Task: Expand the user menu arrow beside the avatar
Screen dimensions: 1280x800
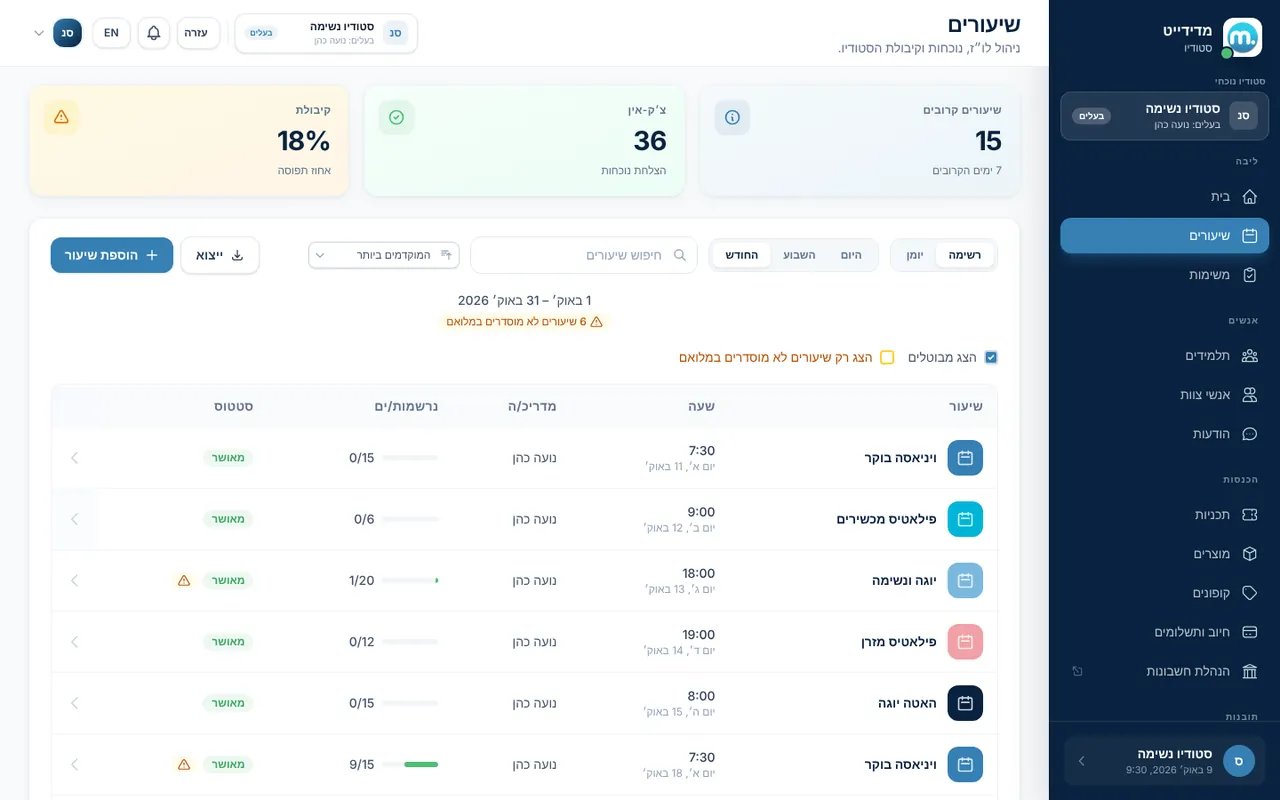Action: coord(39,33)
